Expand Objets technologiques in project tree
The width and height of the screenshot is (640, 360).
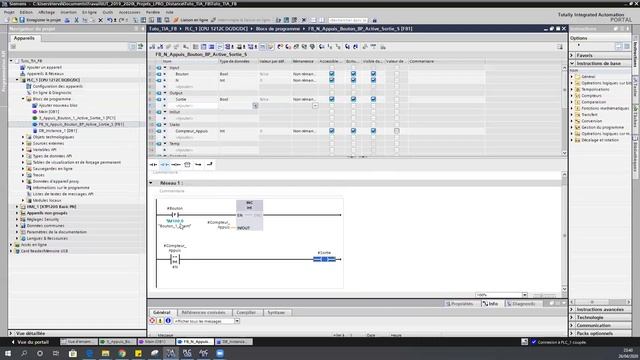23,137
